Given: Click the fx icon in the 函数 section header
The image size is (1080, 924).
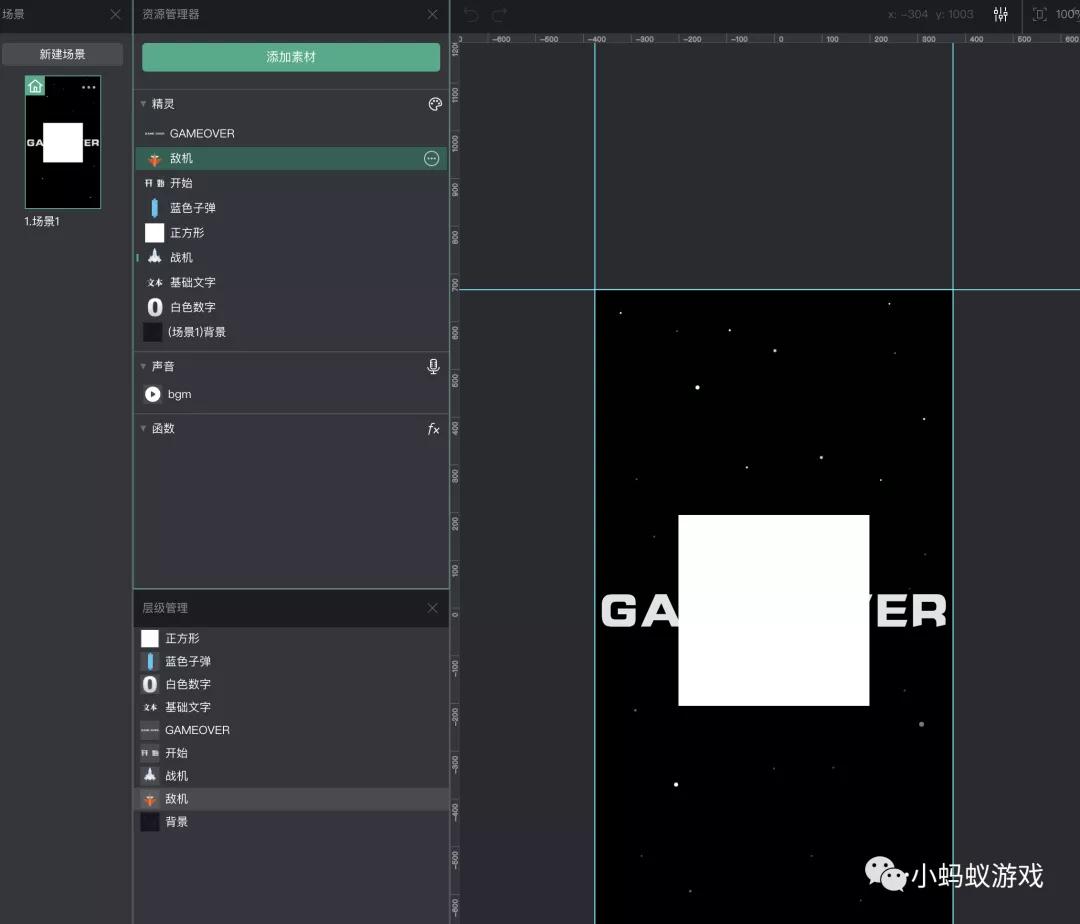Looking at the screenshot, I should [x=433, y=428].
